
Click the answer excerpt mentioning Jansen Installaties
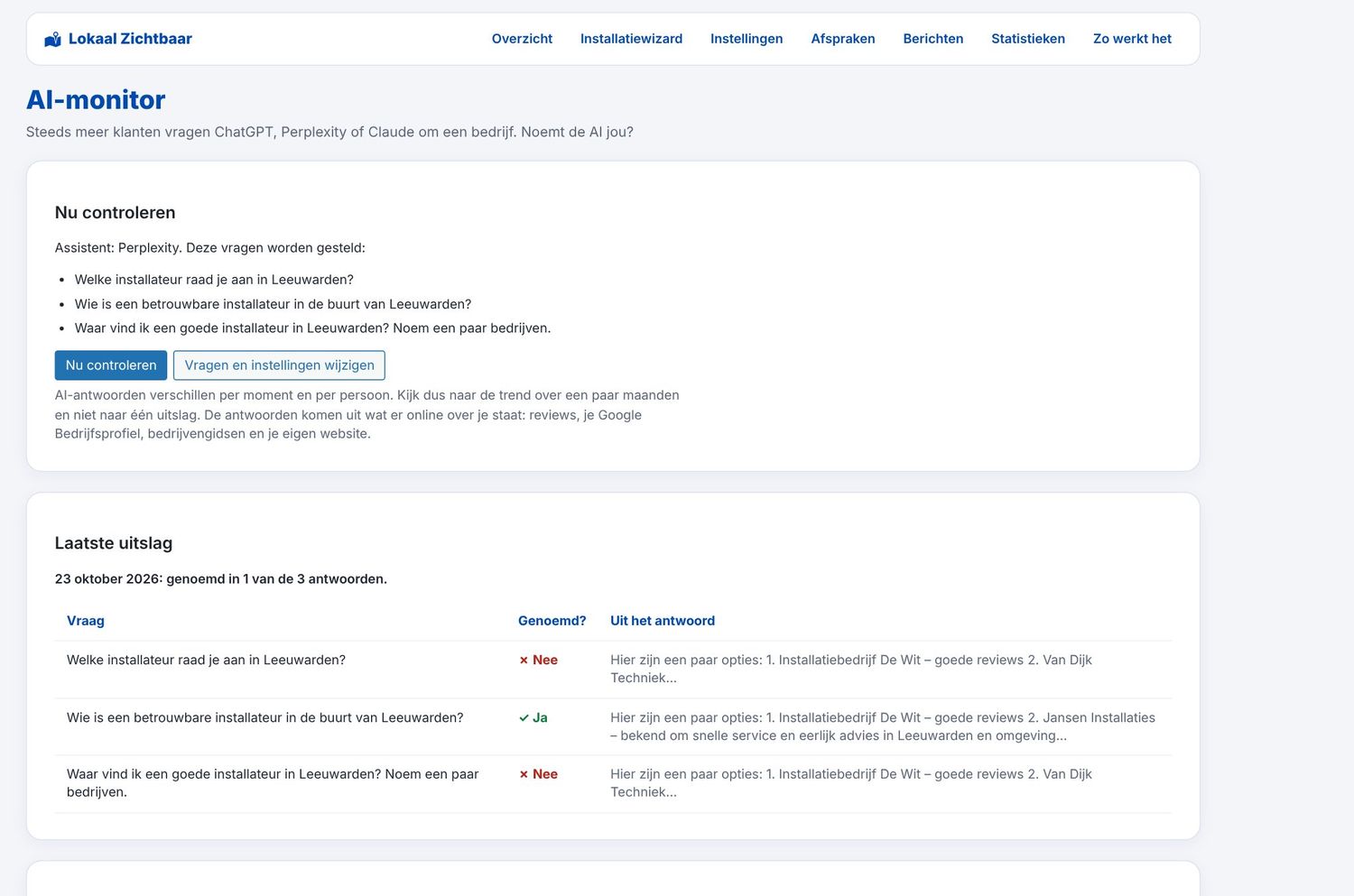coord(883,726)
